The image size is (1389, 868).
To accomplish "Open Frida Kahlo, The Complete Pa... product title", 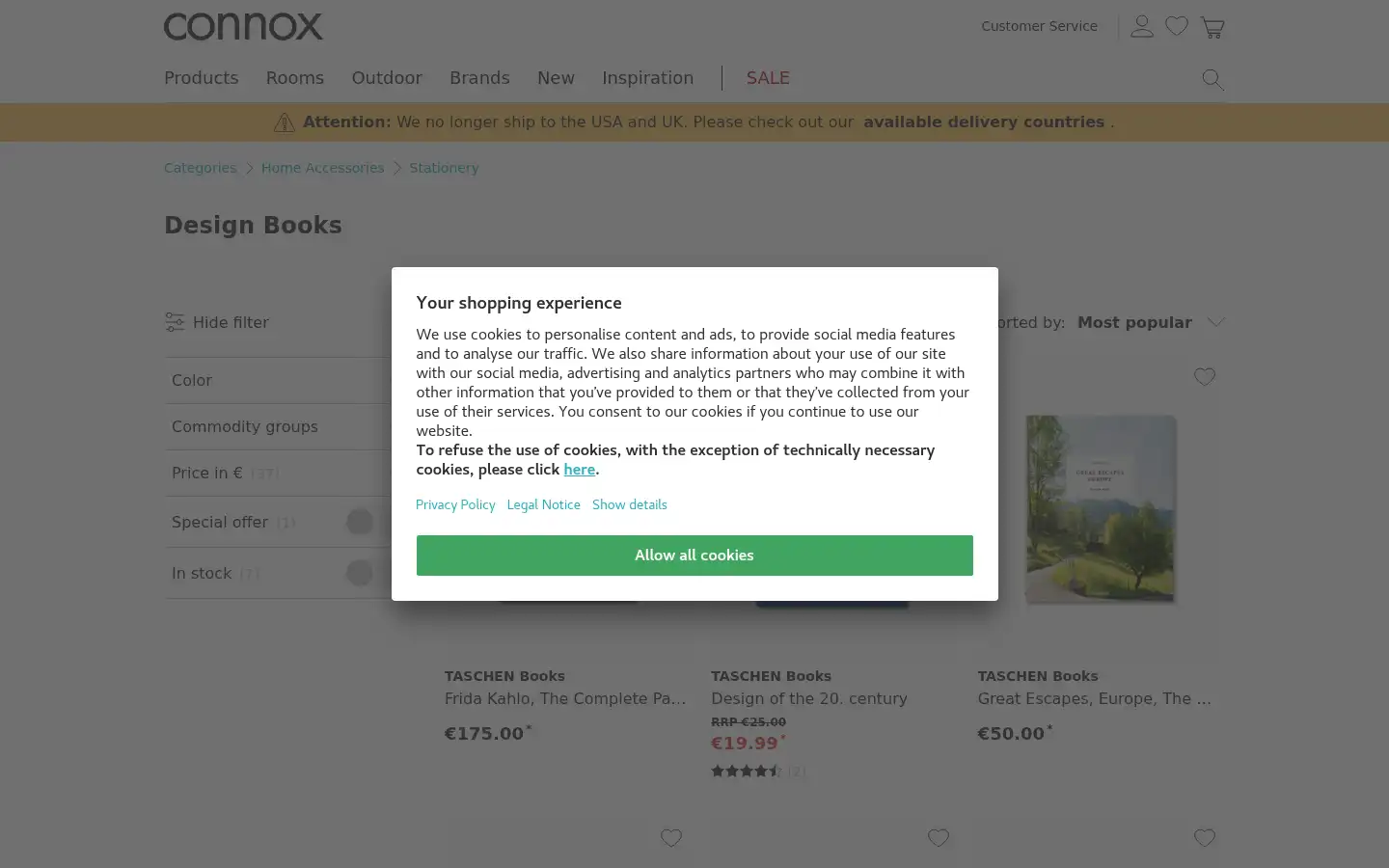I will click(565, 698).
